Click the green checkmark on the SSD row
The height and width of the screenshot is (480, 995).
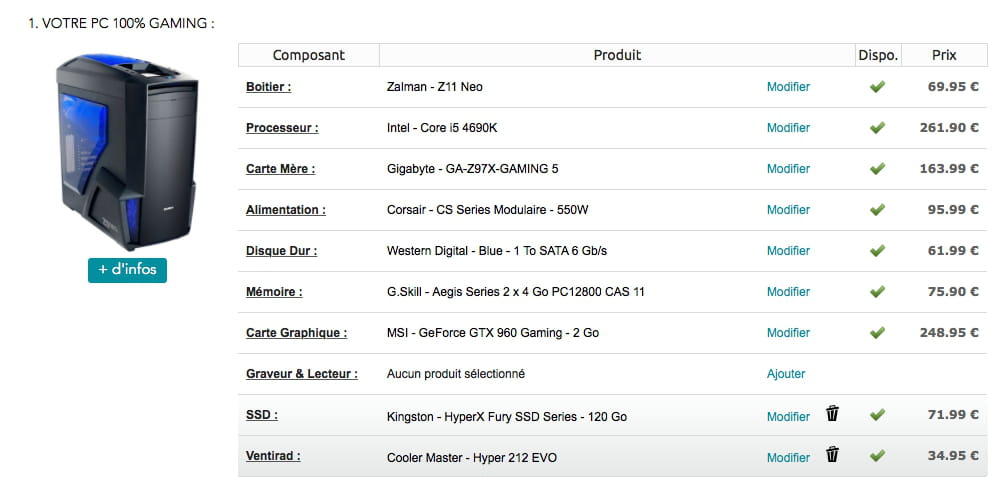coord(877,415)
